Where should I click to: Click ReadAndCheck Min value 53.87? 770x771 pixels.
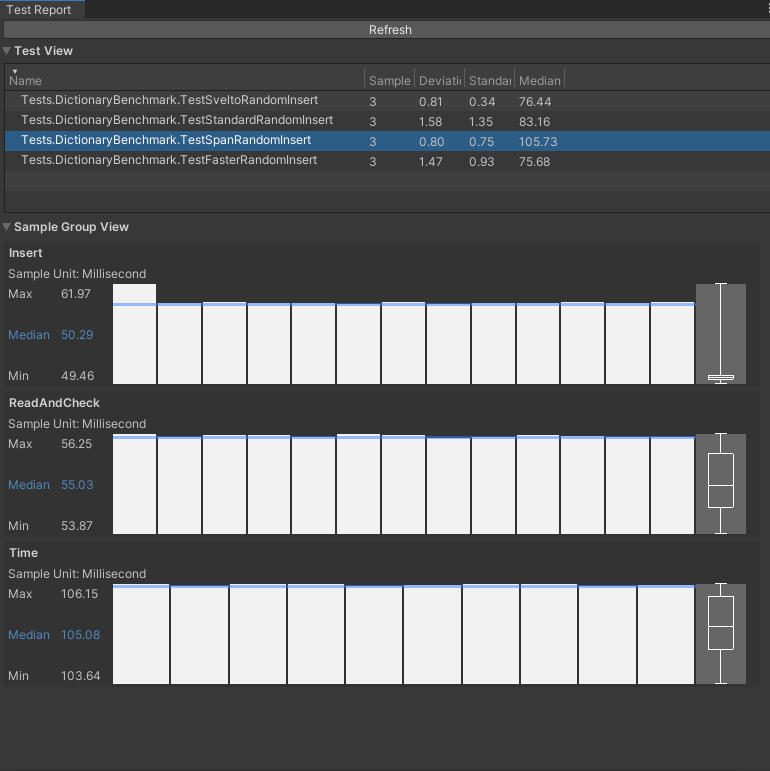point(77,526)
